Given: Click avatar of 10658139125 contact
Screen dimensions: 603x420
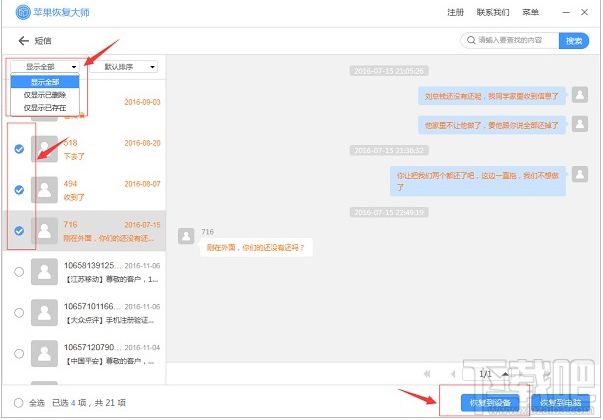Looking at the screenshot, I should coord(45,272).
